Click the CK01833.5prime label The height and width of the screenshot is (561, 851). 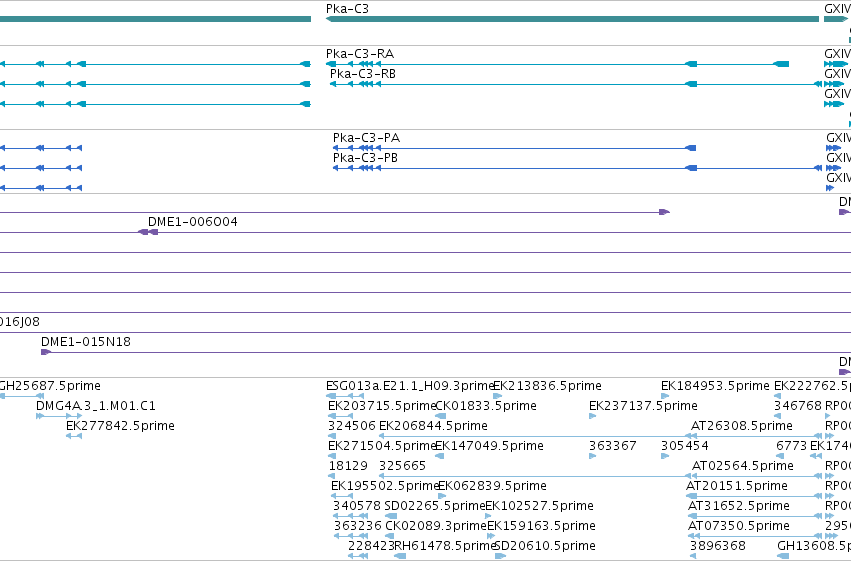point(486,406)
